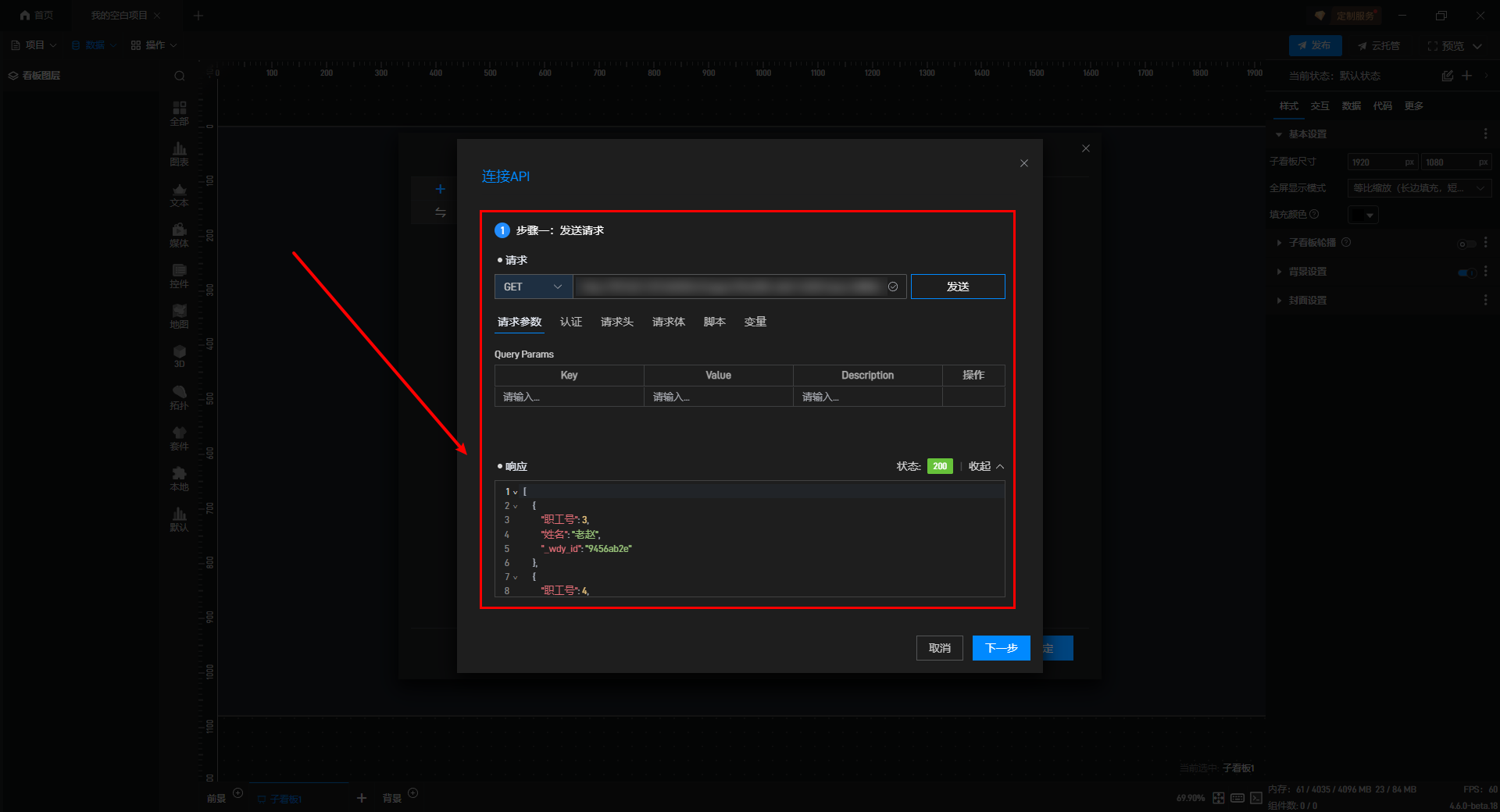Viewport: 1500px width, 812px height.
Task: Click the layer search magnifier icon
Action: [180, 76]
